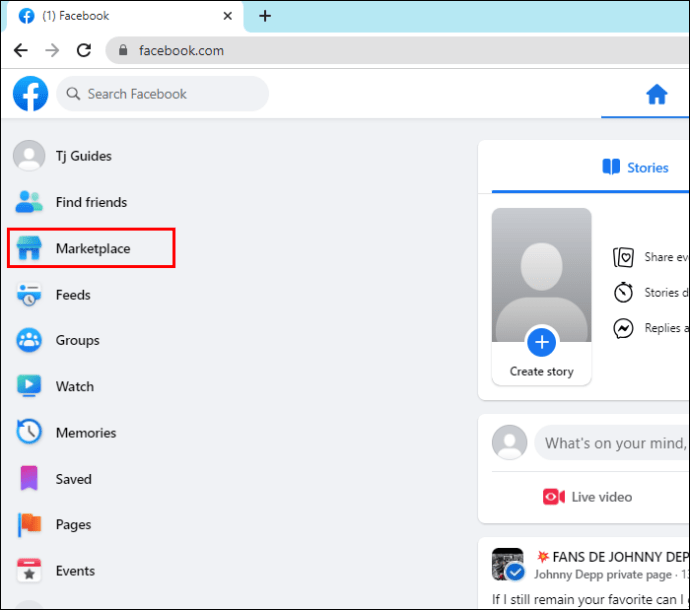The width and height of the screenshot is (690, 610).
Task: Open Events in the sidebar
Action: tap(75, 571)
